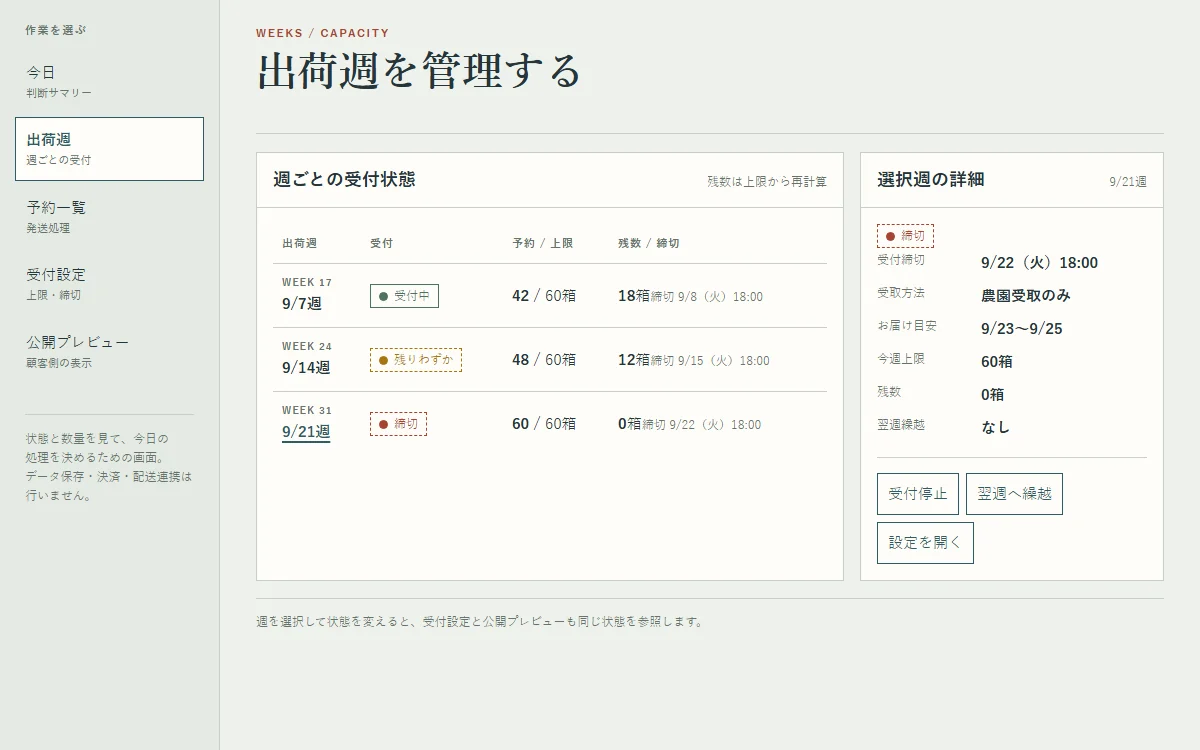Click the 出荷週 column header
The height and width of the screenshot is (750, 1200).
(x=300, y=243)
